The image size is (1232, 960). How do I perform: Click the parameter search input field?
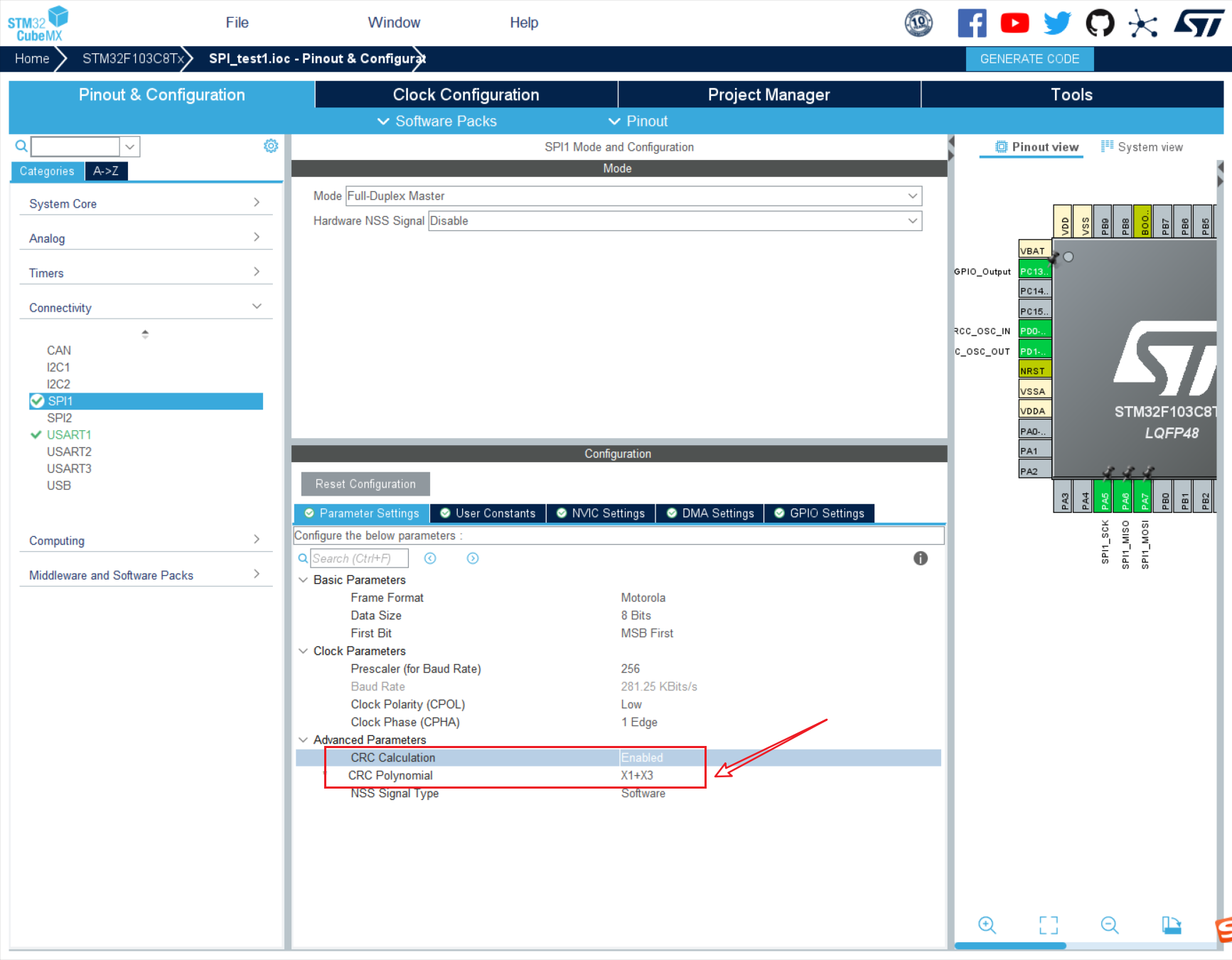[x=359, y=558]
